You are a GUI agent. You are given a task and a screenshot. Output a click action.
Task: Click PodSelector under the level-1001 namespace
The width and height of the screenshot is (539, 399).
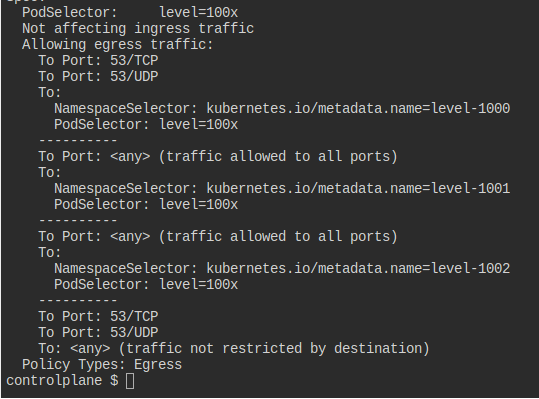click(x=146, y=204)
